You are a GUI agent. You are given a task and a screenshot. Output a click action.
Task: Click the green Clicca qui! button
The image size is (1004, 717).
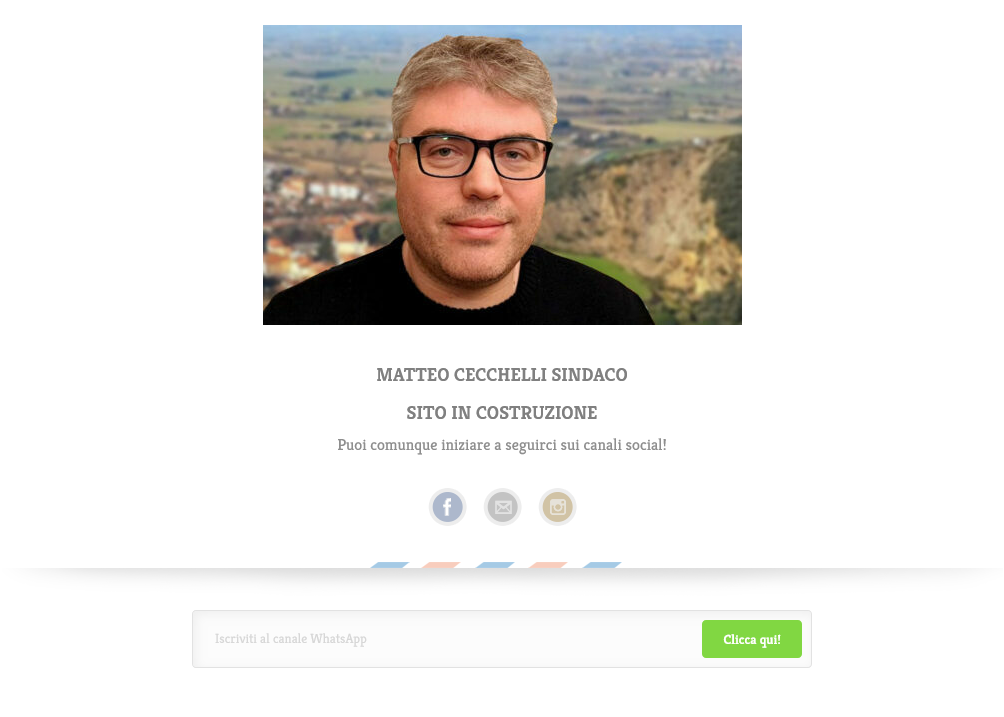coord(752,639)
